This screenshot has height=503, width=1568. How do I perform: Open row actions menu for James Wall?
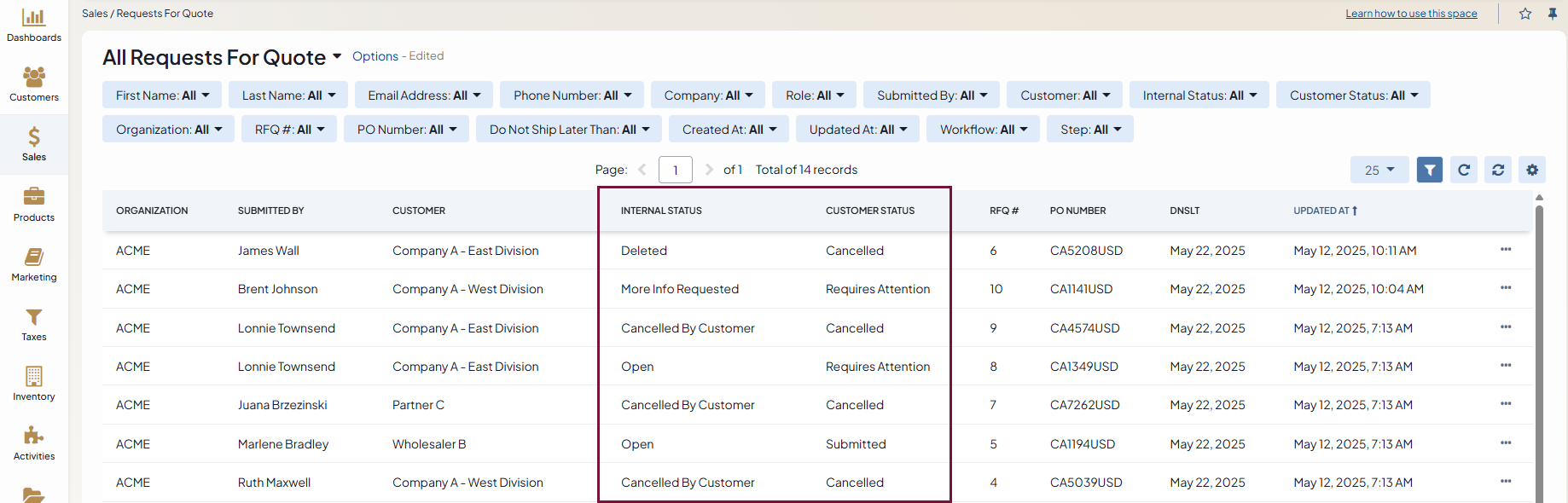(1505, 250)
